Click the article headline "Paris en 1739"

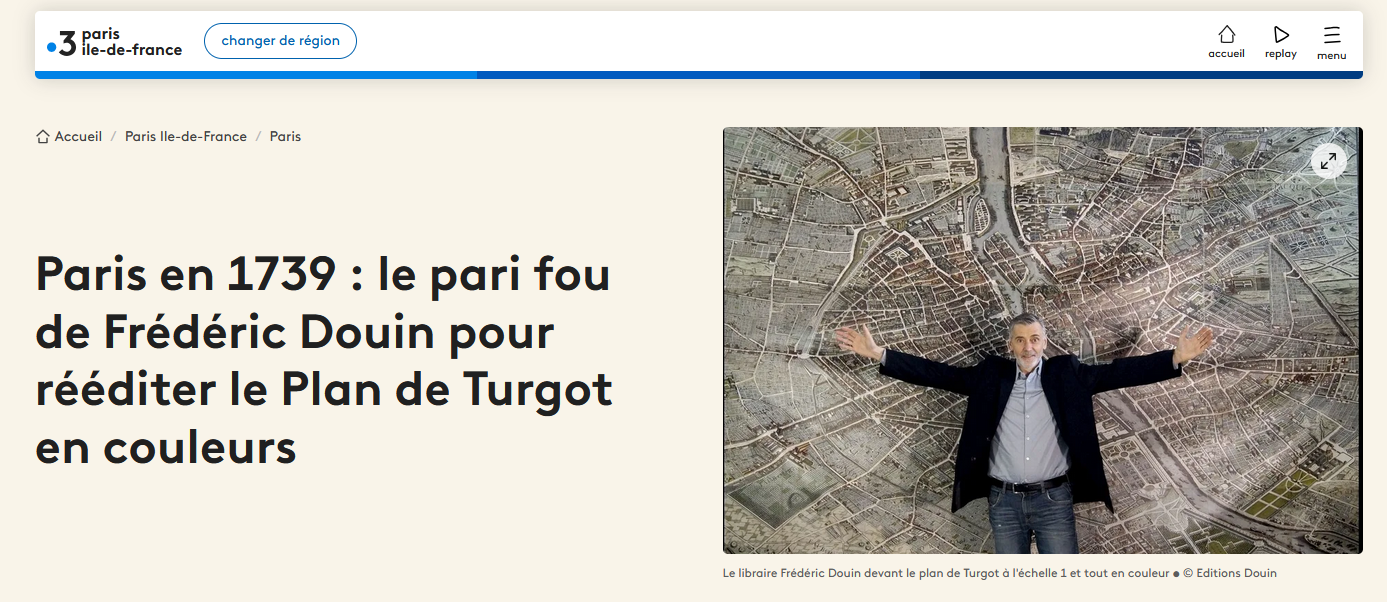[323, 361]
